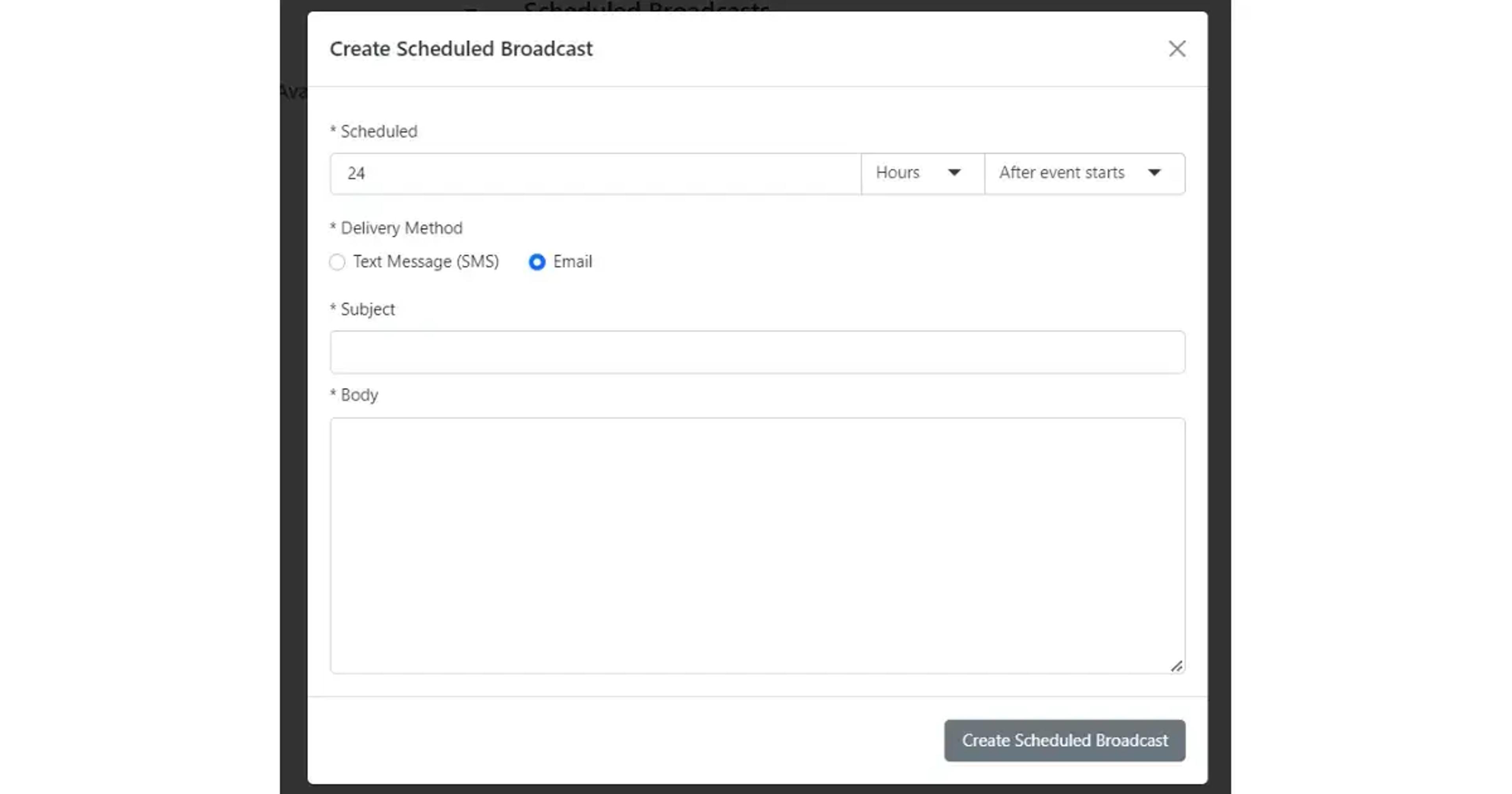
Task: Choose the Text Message (SMS) label text
Action: coord(426,262)
